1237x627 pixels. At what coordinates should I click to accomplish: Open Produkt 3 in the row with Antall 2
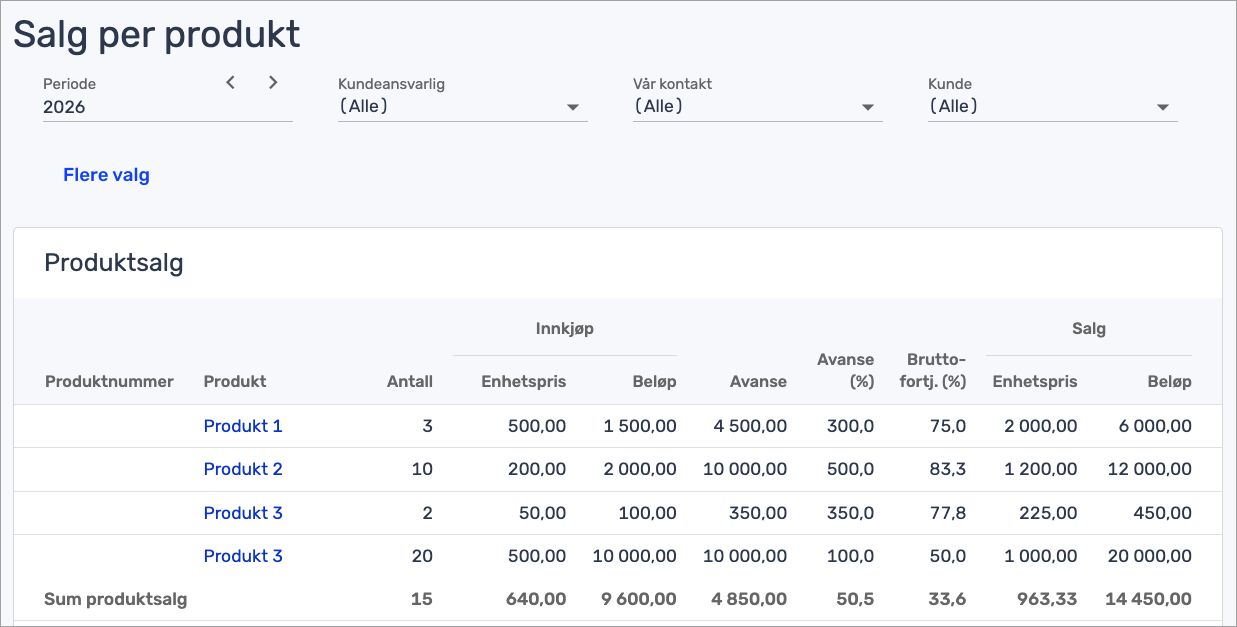(x=243, y=513)
